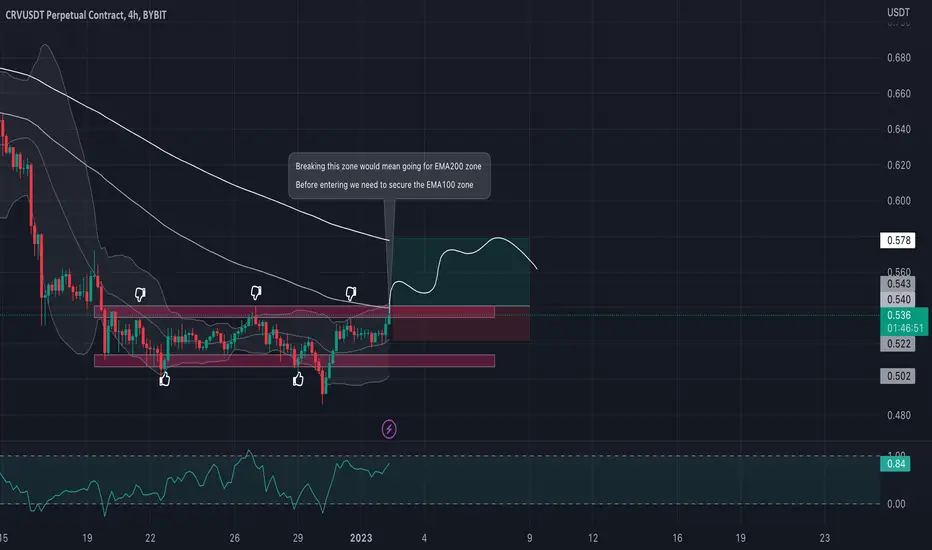Image resolution: width=932 pixels, height=550 pixels.
Task: Click the 0.502 price label
Action: [x=898, y=376]
